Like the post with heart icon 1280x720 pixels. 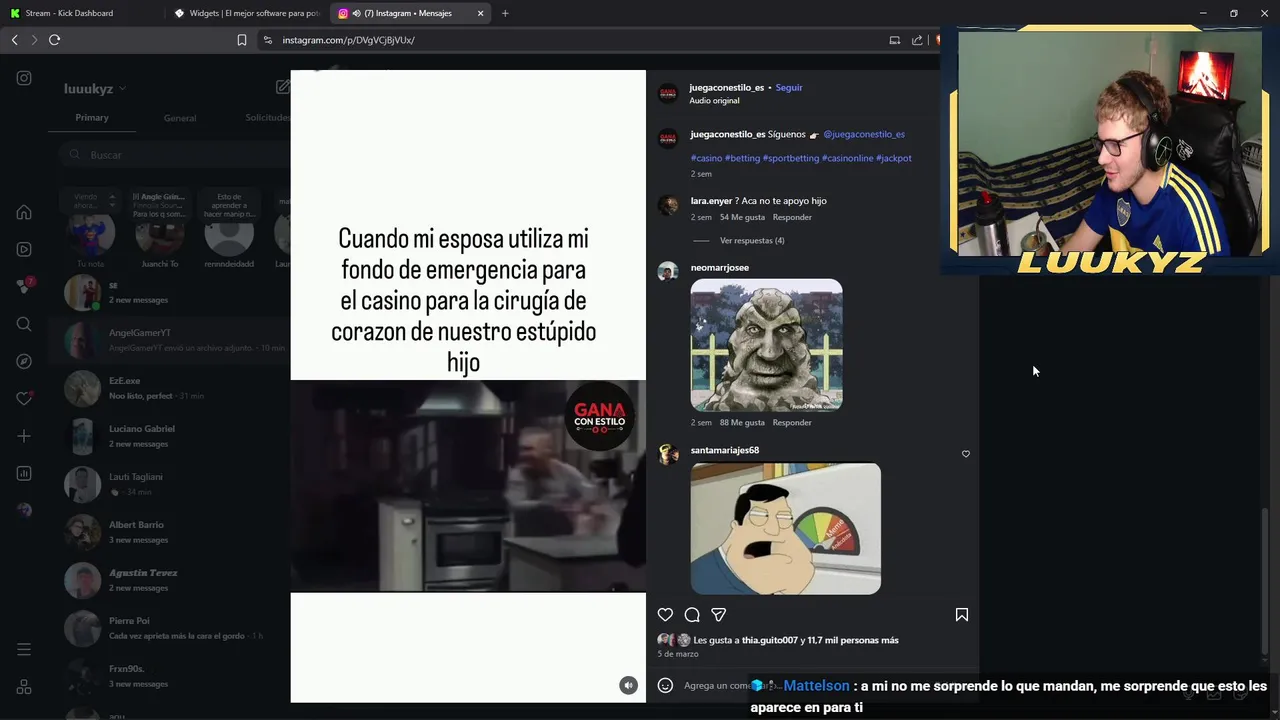point(665,615)
